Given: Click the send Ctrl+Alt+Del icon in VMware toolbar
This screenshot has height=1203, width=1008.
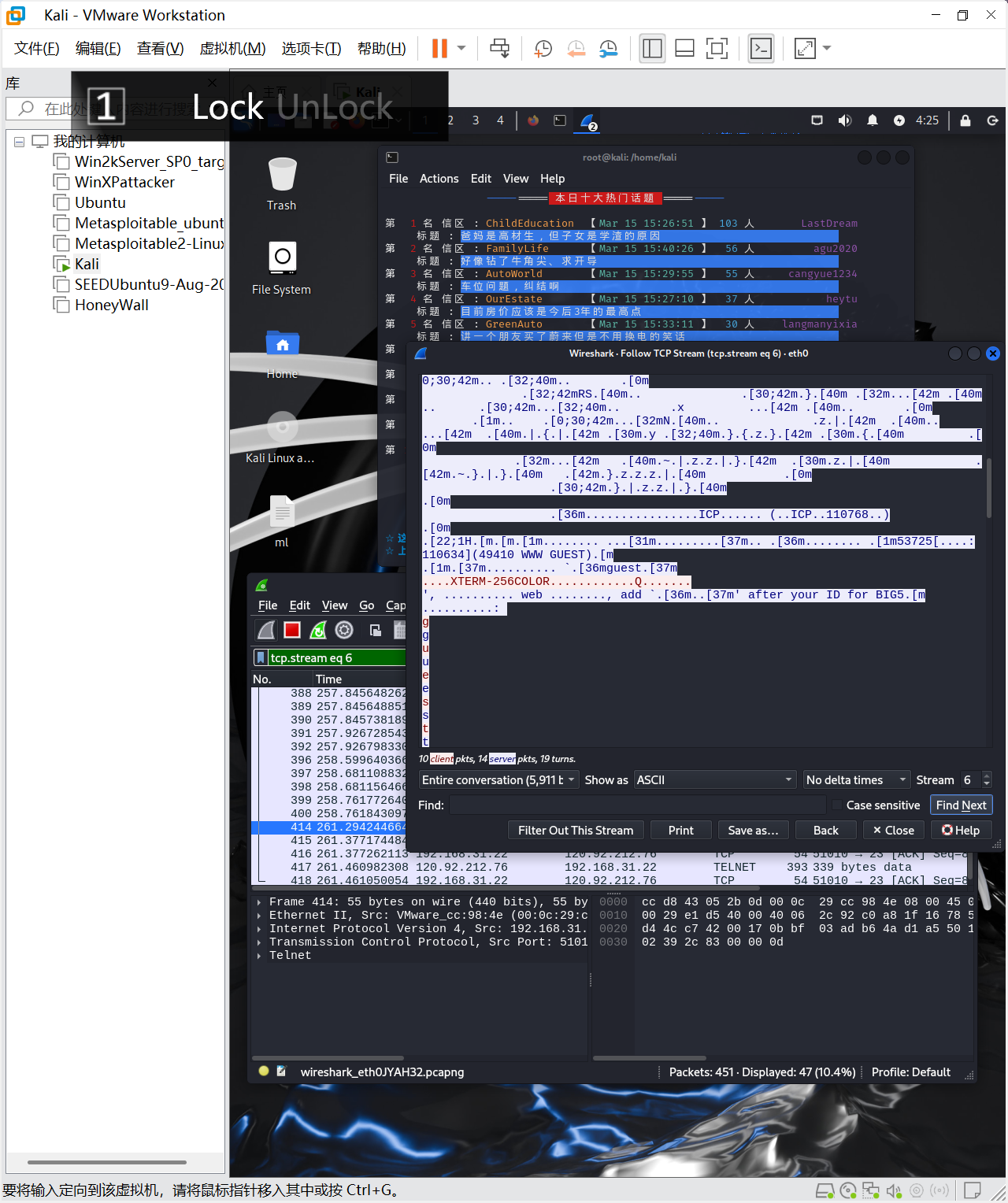Looking at the screenshot, I should click(499, 48).
